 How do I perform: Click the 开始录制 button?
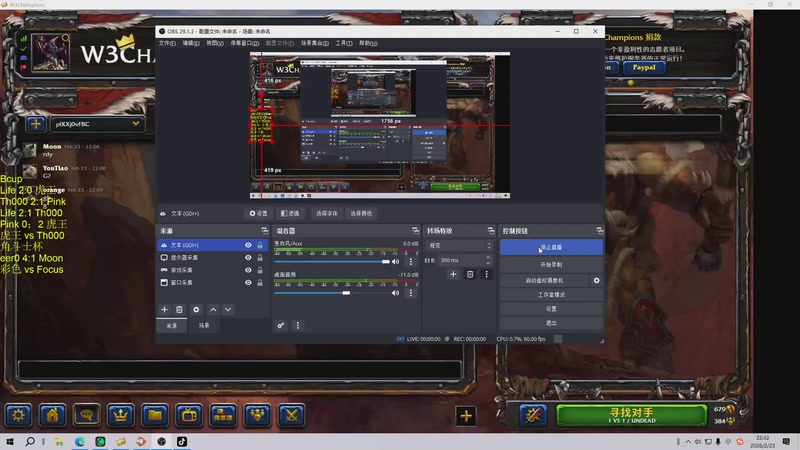pyautogui.click(x=551, y=265)
